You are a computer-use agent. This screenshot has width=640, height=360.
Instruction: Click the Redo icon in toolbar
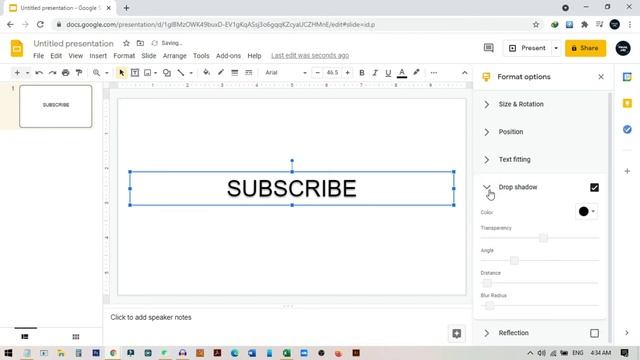[x=52, y=73]
